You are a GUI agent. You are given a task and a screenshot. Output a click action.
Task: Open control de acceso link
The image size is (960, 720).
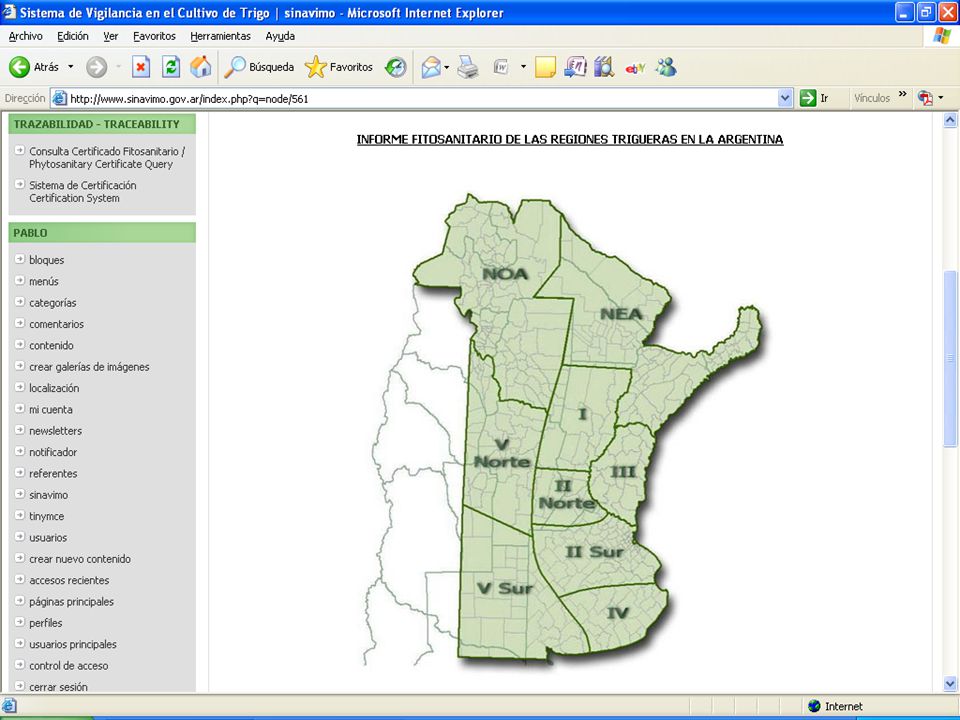tap(69, 666)
